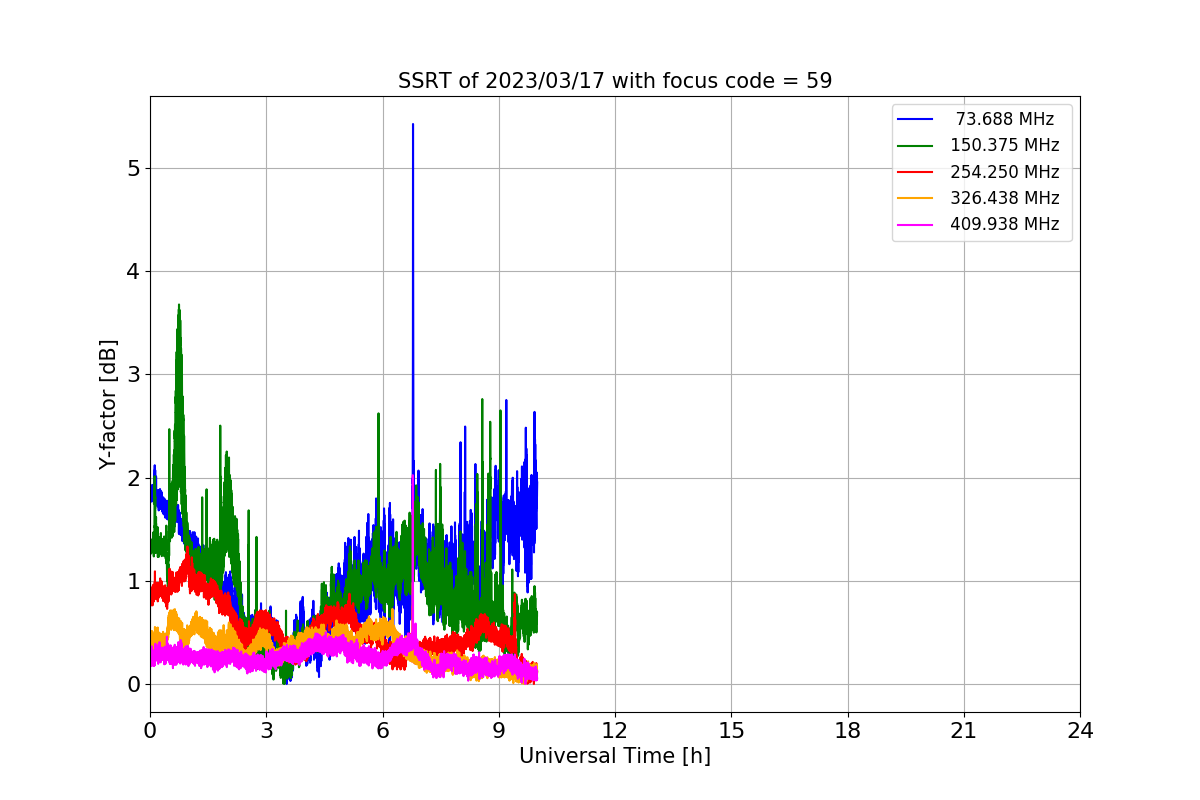Click x-axis tick label 9
This screenshot has width=1200, height=800.
[499, 731]
